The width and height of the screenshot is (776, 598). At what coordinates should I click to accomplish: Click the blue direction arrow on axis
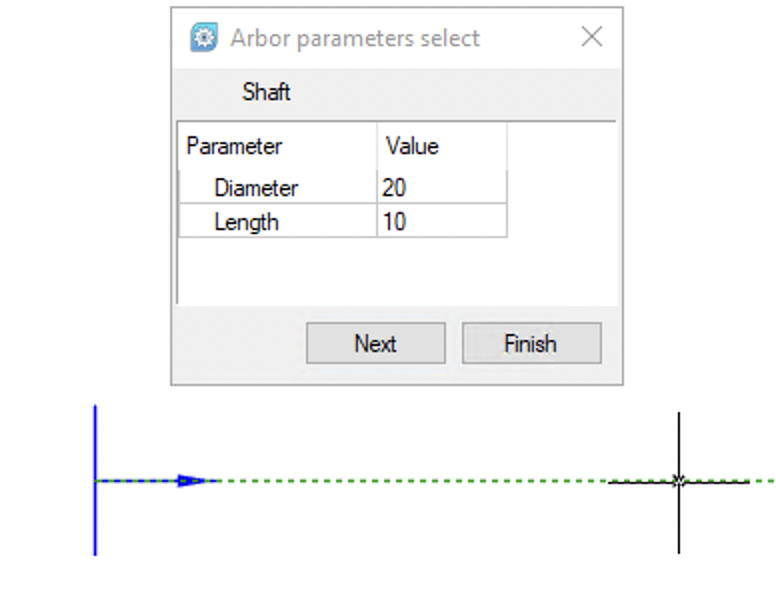[x=197, y=481]
